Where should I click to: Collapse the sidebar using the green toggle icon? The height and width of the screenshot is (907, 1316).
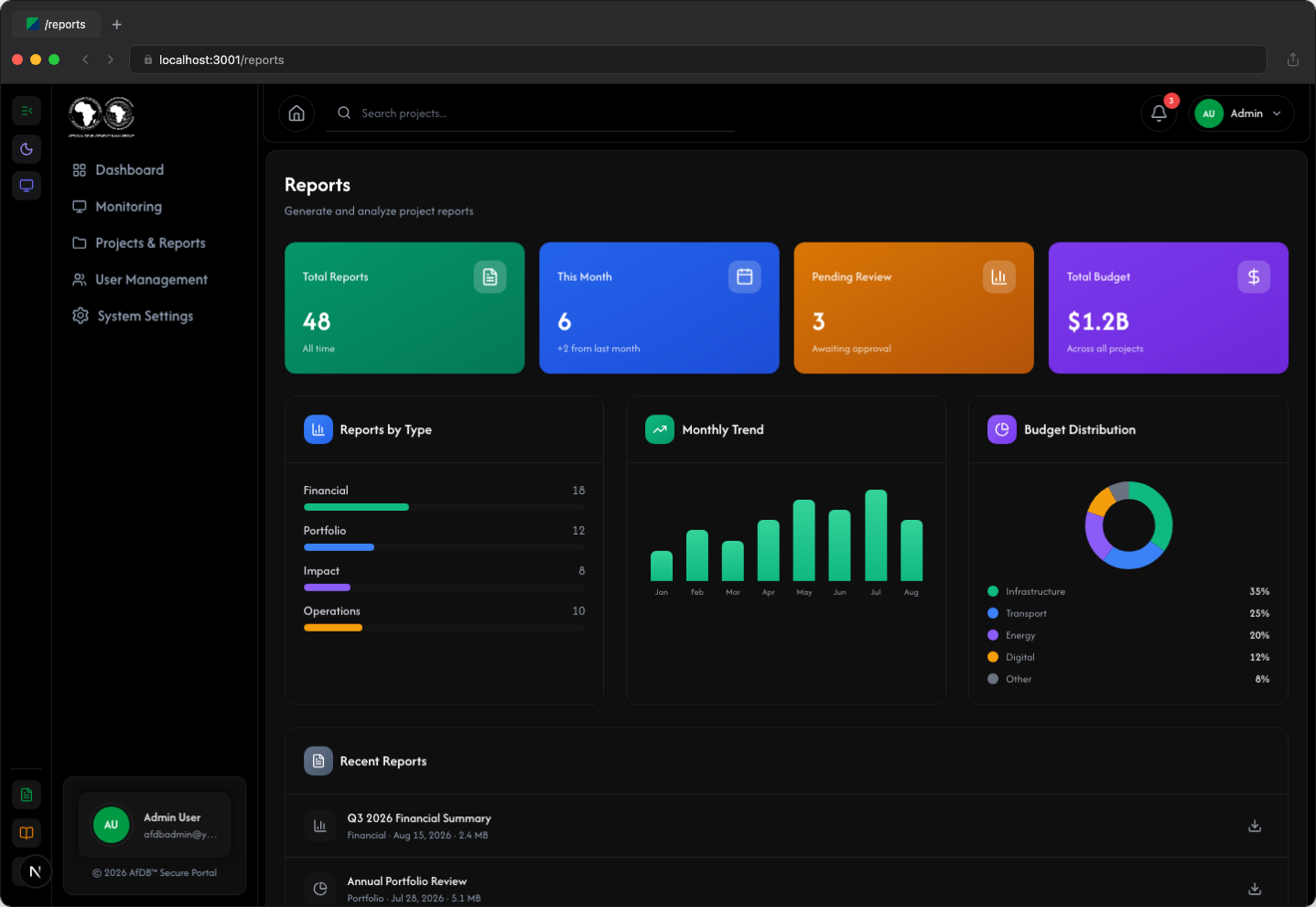27,111
